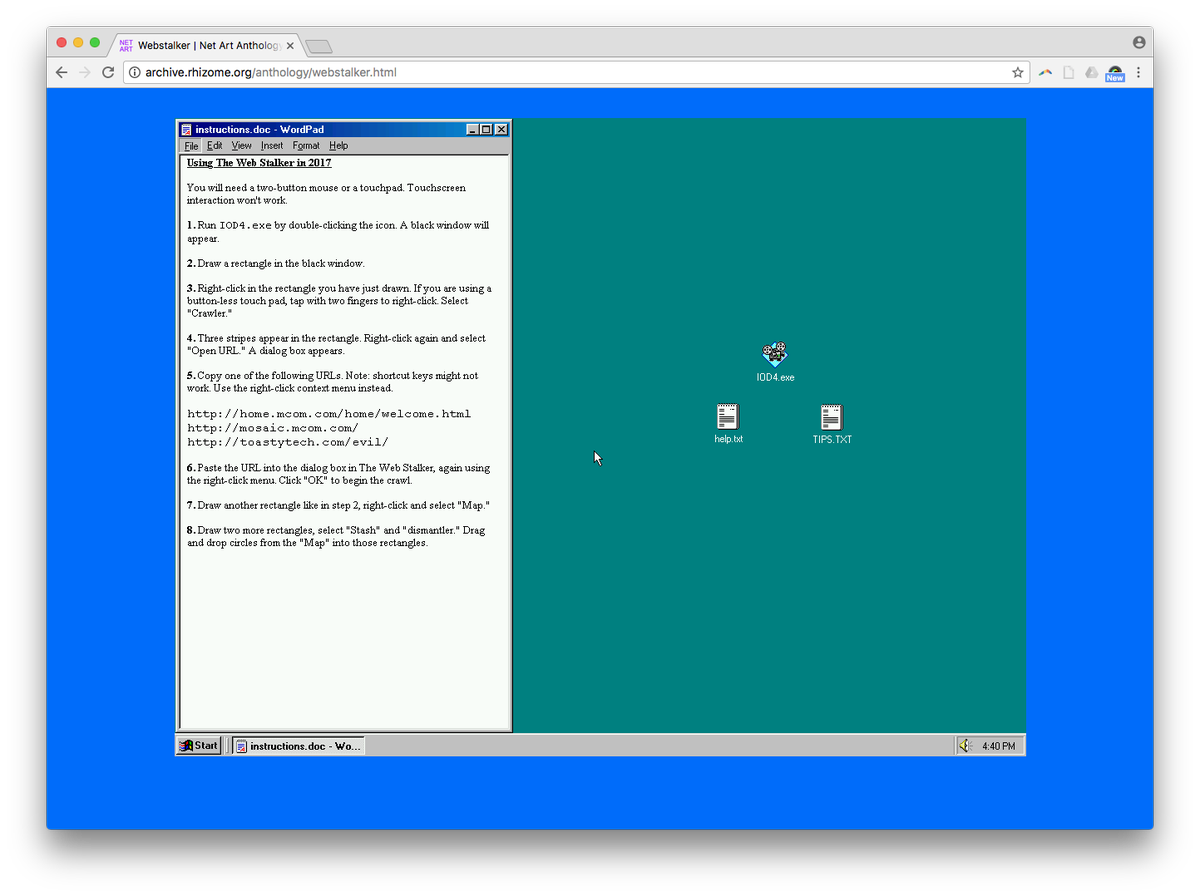Go back to previous page
This screenshot has width=1200, height=896.
[x=62, y=72]
